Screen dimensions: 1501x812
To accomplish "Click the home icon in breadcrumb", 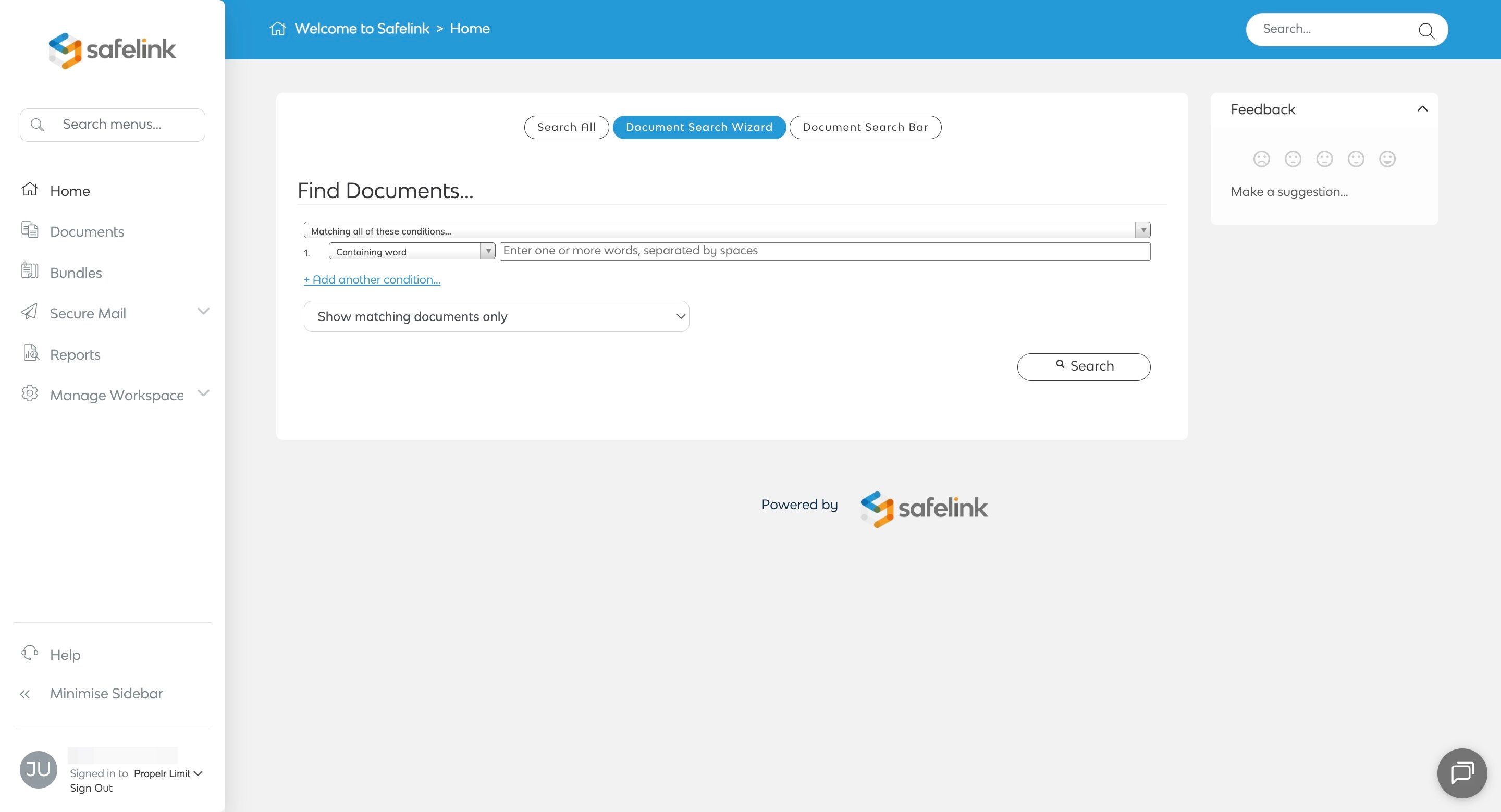I will click(278, 29).
